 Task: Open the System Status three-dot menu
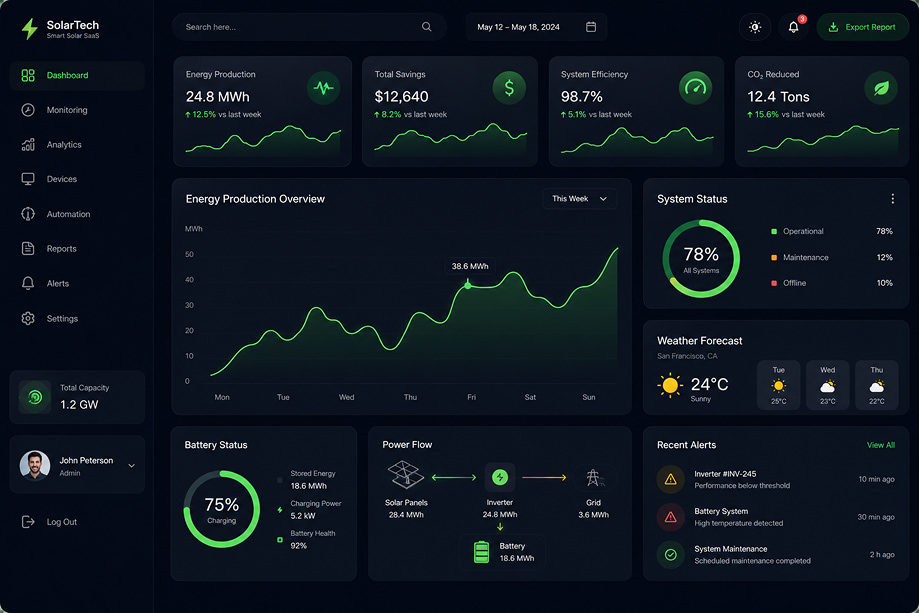tap(893, 199)
